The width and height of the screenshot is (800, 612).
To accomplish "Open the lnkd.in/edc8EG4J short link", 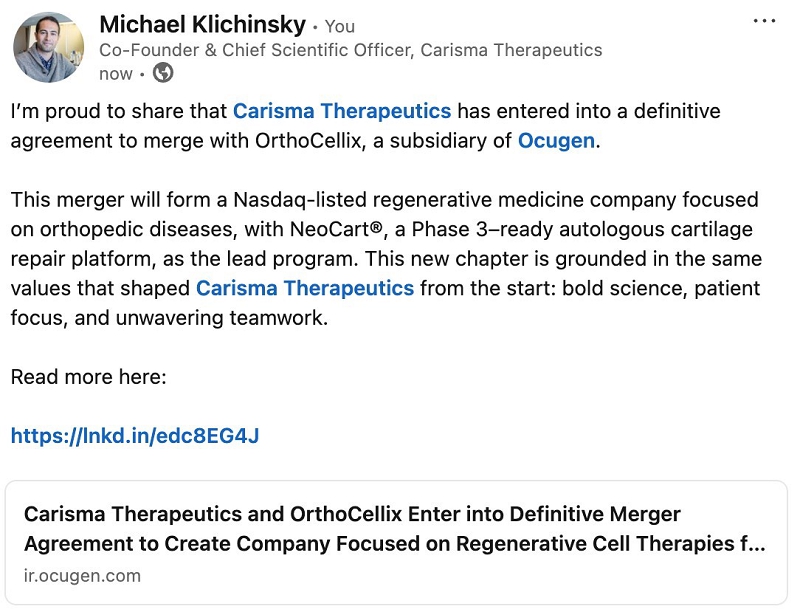I will click(x=135, y=435).
